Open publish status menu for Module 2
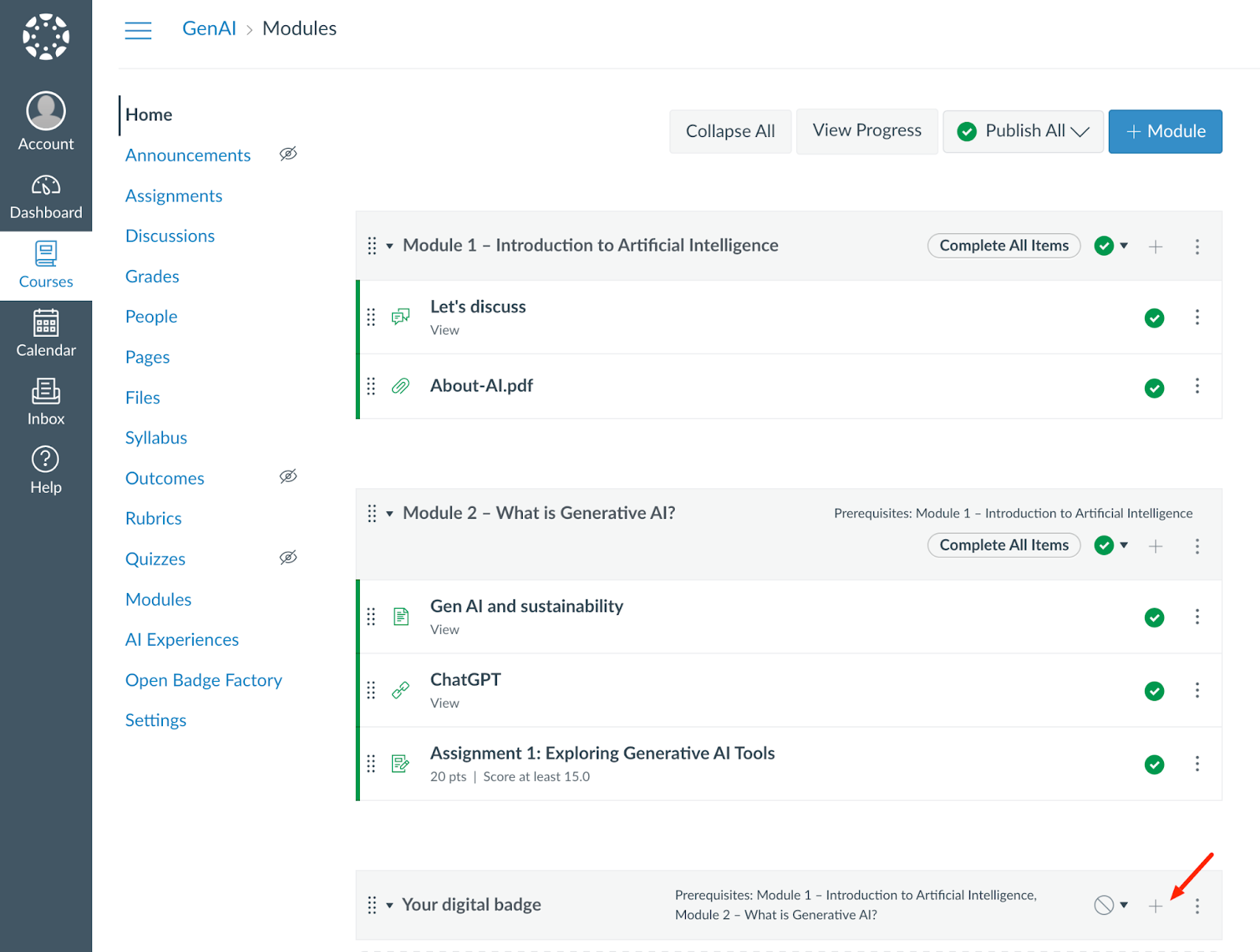This screenshot has width=1260, height=952. coord(1111,545)
